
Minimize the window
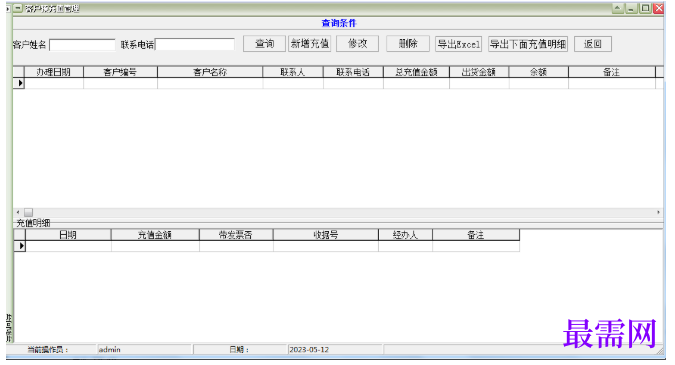click(x=632, y=8)
